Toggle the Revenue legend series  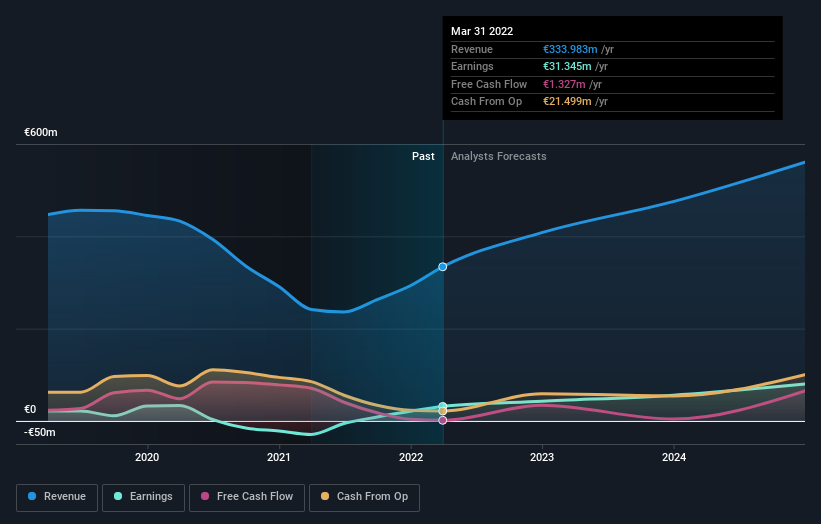click(x=57, y=497)
